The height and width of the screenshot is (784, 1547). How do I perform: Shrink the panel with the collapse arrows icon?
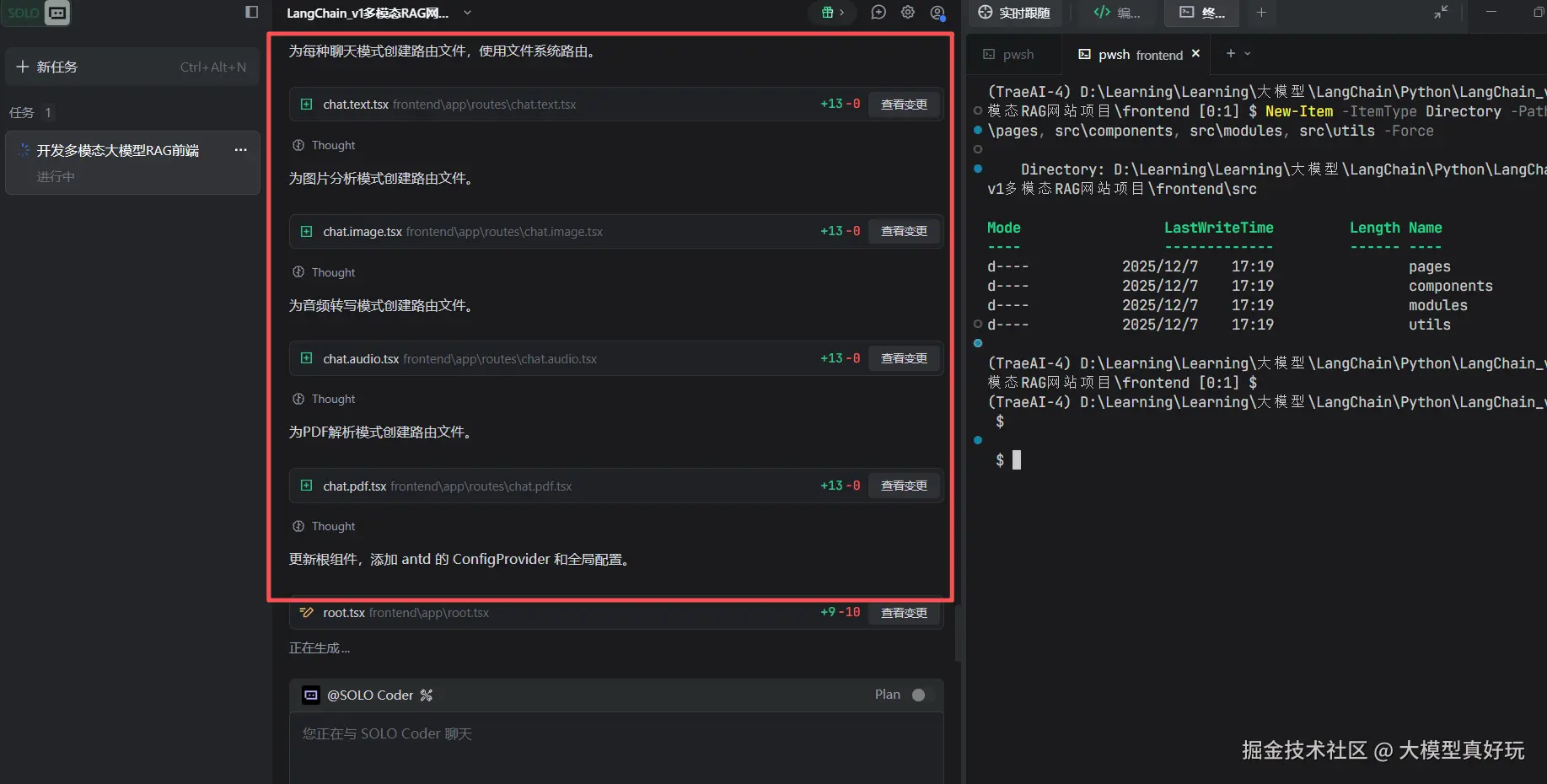click(x=1441, y=12)
